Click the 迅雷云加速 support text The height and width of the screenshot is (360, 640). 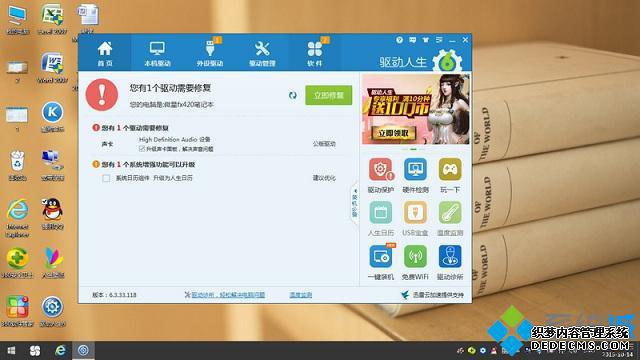(x=438, y=295)
